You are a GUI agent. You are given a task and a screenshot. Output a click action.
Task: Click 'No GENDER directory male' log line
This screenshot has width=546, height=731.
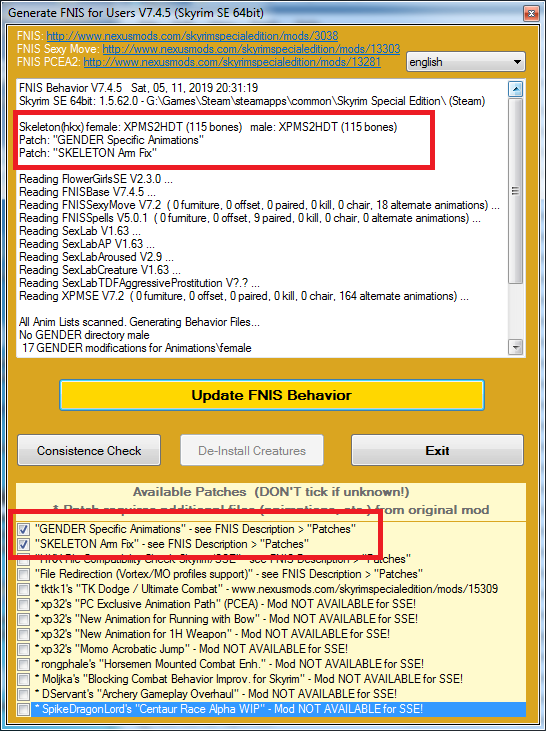(x=84, y=335)
